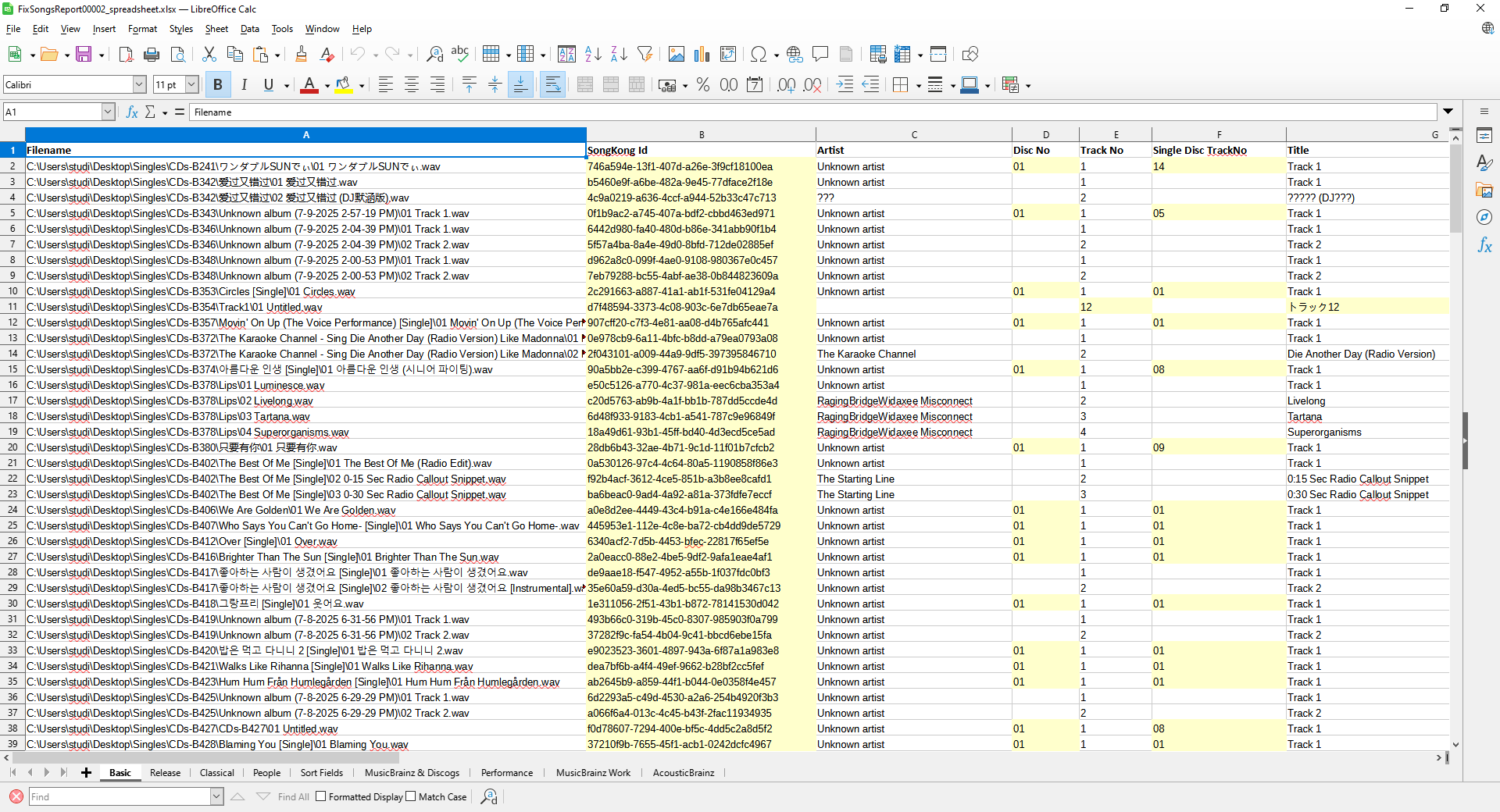Viewport: 1500px width, 812px height.
Task: Toggle Align Bottom button
Action: pyautogui.click(x=520, y=84)
